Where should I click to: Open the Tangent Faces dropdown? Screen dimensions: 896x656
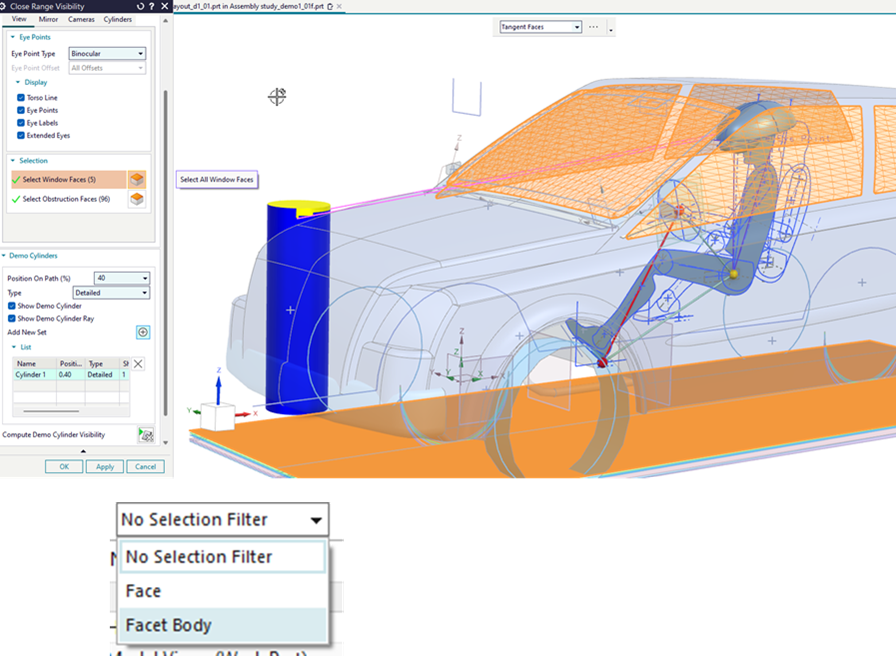pyautogui.click(x=540, y=27)
